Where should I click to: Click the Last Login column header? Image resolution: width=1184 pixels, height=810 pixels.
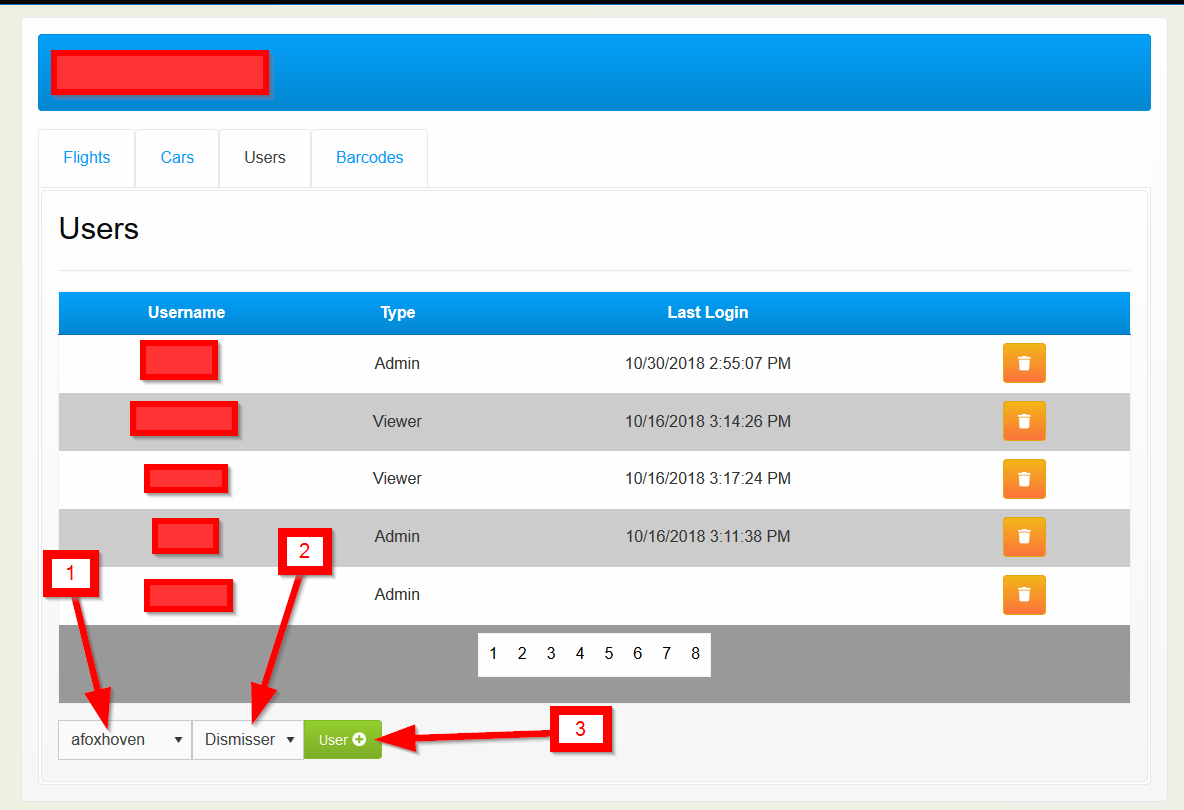(707, 313)
